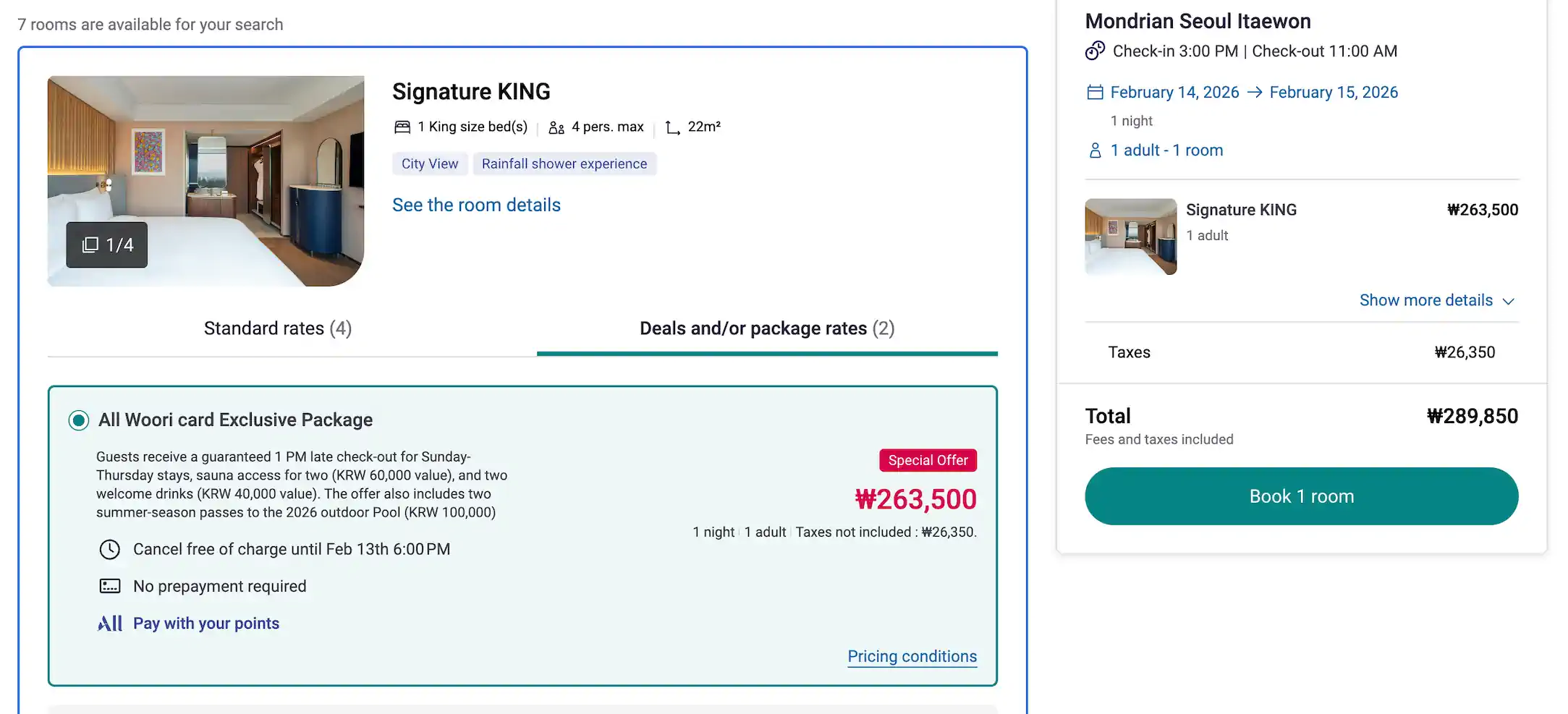Click the room size dimension icon
This screenshot has height=714, width=1568.
673,128
